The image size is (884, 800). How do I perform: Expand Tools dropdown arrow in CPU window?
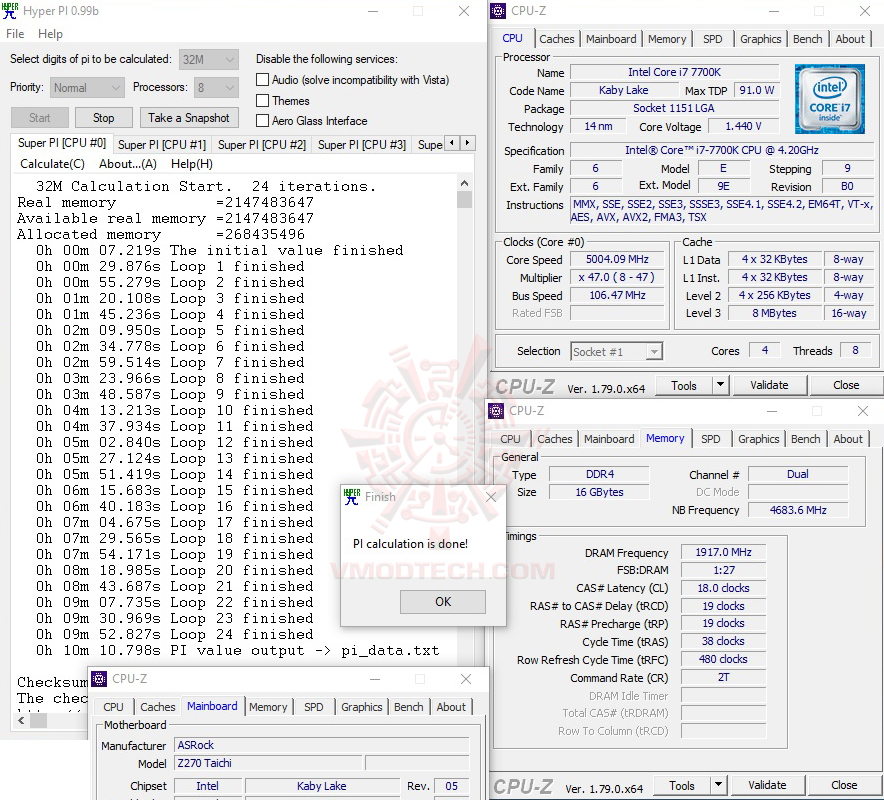(720, 386)
